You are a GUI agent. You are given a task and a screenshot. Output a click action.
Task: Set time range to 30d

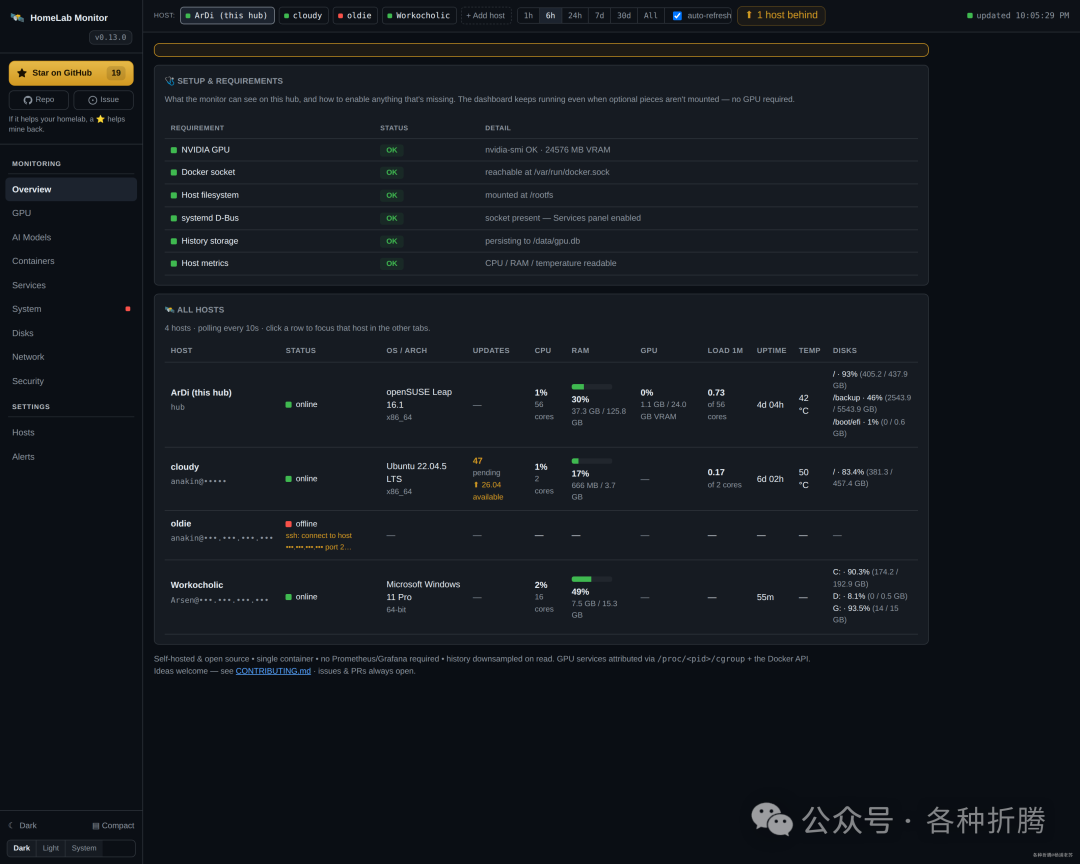point(624,15)
